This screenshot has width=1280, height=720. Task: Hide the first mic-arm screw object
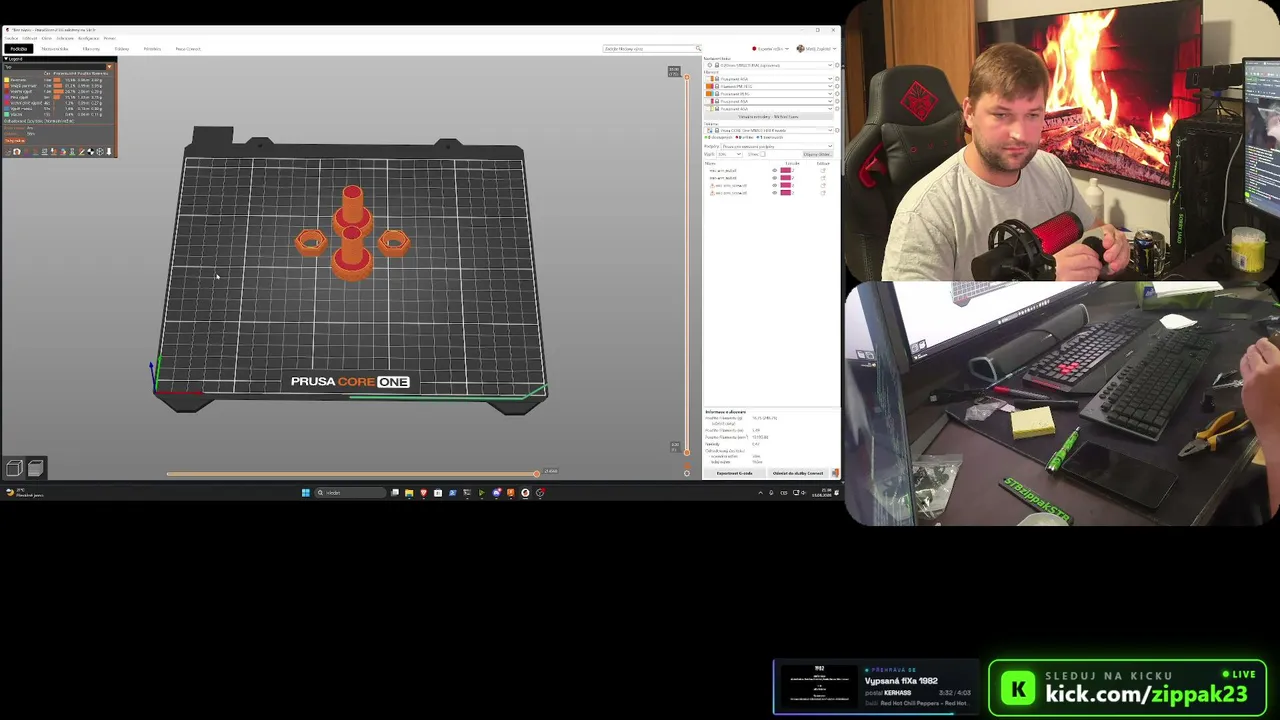click(x=774, y=185)
